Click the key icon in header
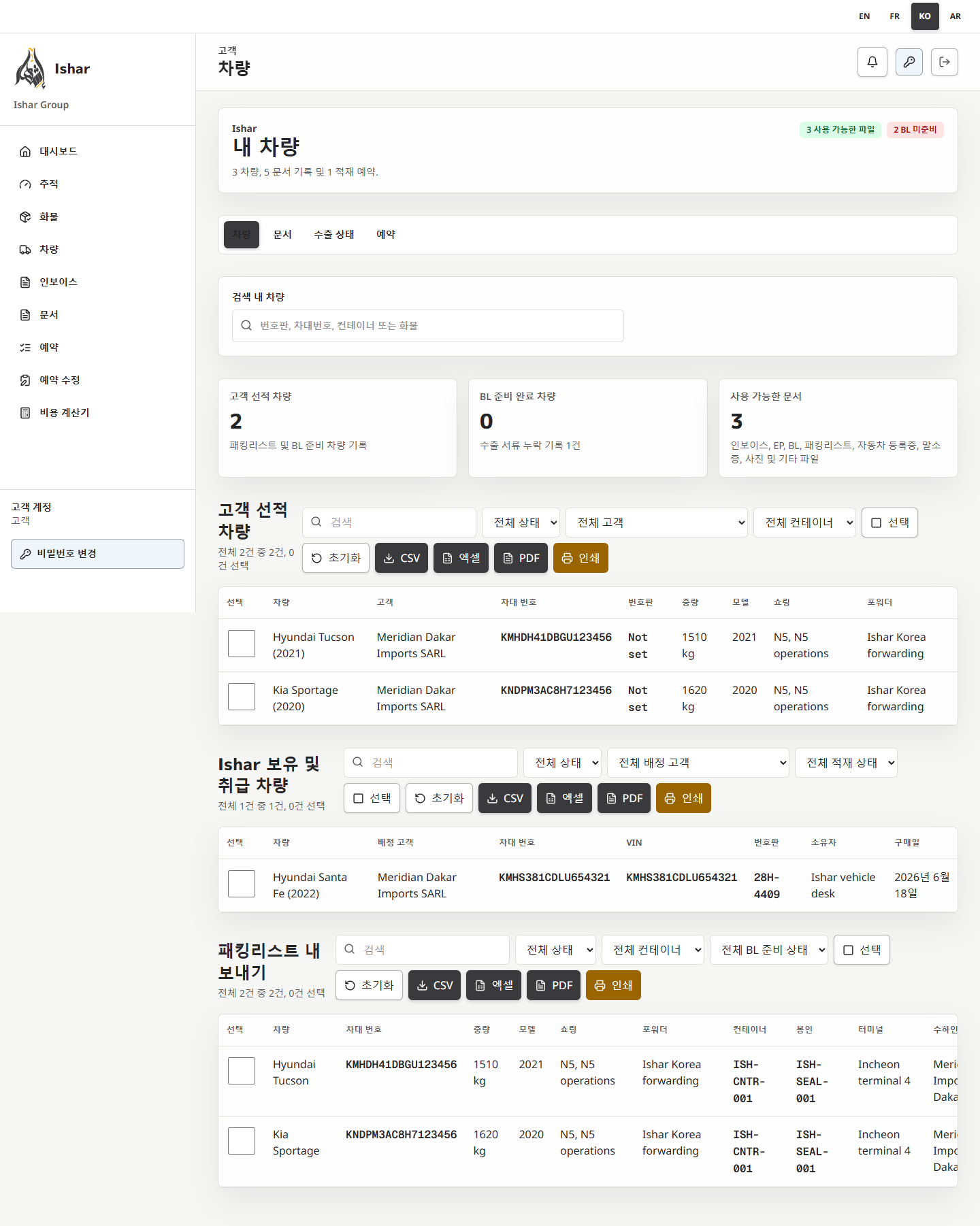Screen dimensions: 980x1226 pos(909,62)
